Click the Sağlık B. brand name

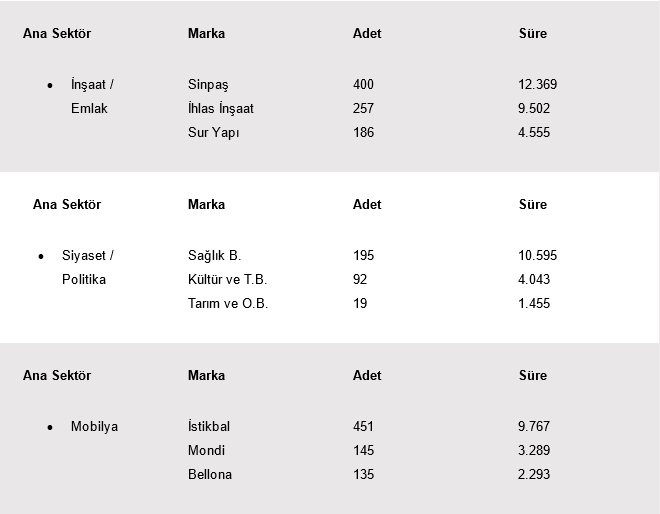(x=214, y=256)
